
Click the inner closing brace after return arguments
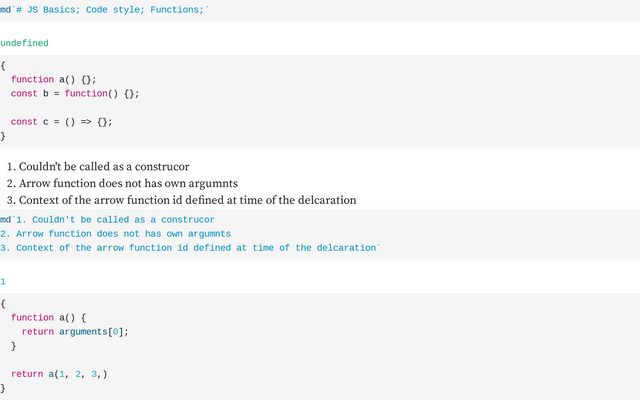click(x=13, y=346)
